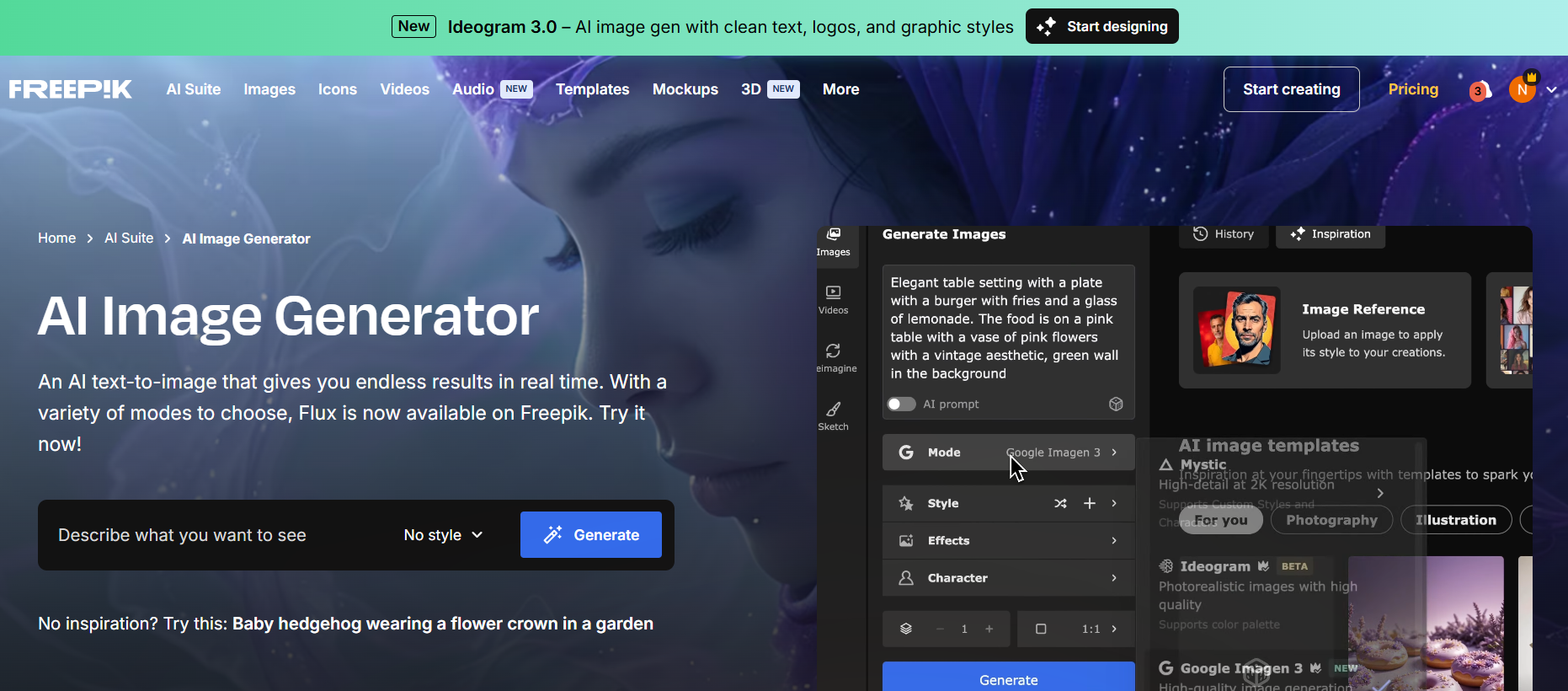Click the Start creating button
Image resolution: width=1568 pixels, height=691 pixels.
[x=1291, y=89]
